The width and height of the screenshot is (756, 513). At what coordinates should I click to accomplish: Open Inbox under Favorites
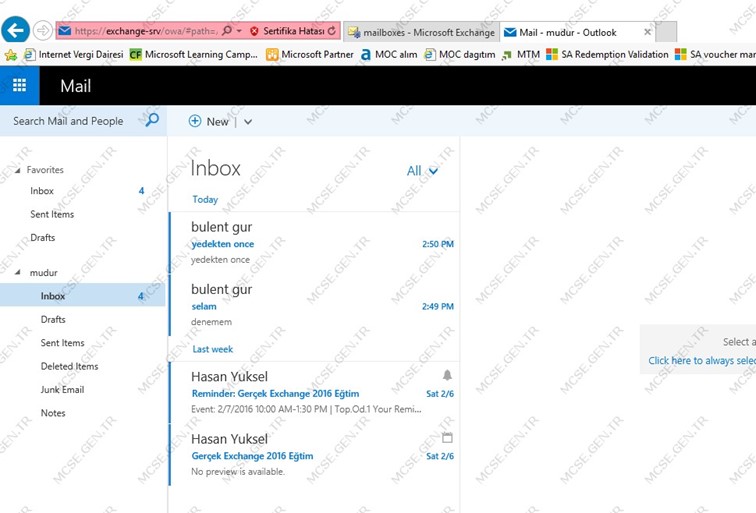click(41, 191)
